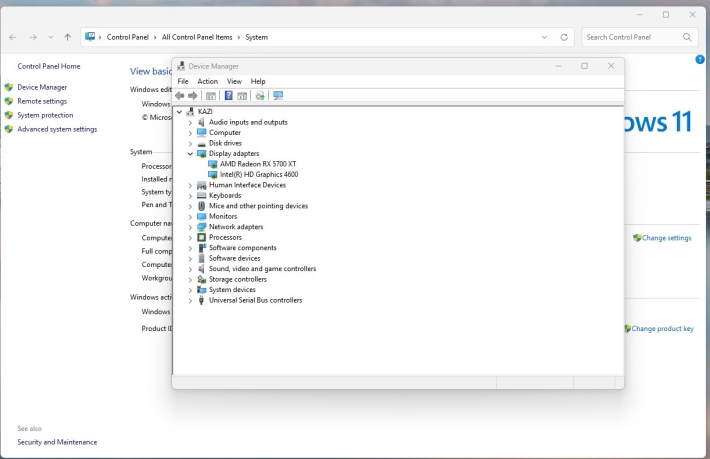Click the Sound, video and game controllers icon
Image resolution: width=710 pixels, height=459 pixels.
(x=201, y=269)
